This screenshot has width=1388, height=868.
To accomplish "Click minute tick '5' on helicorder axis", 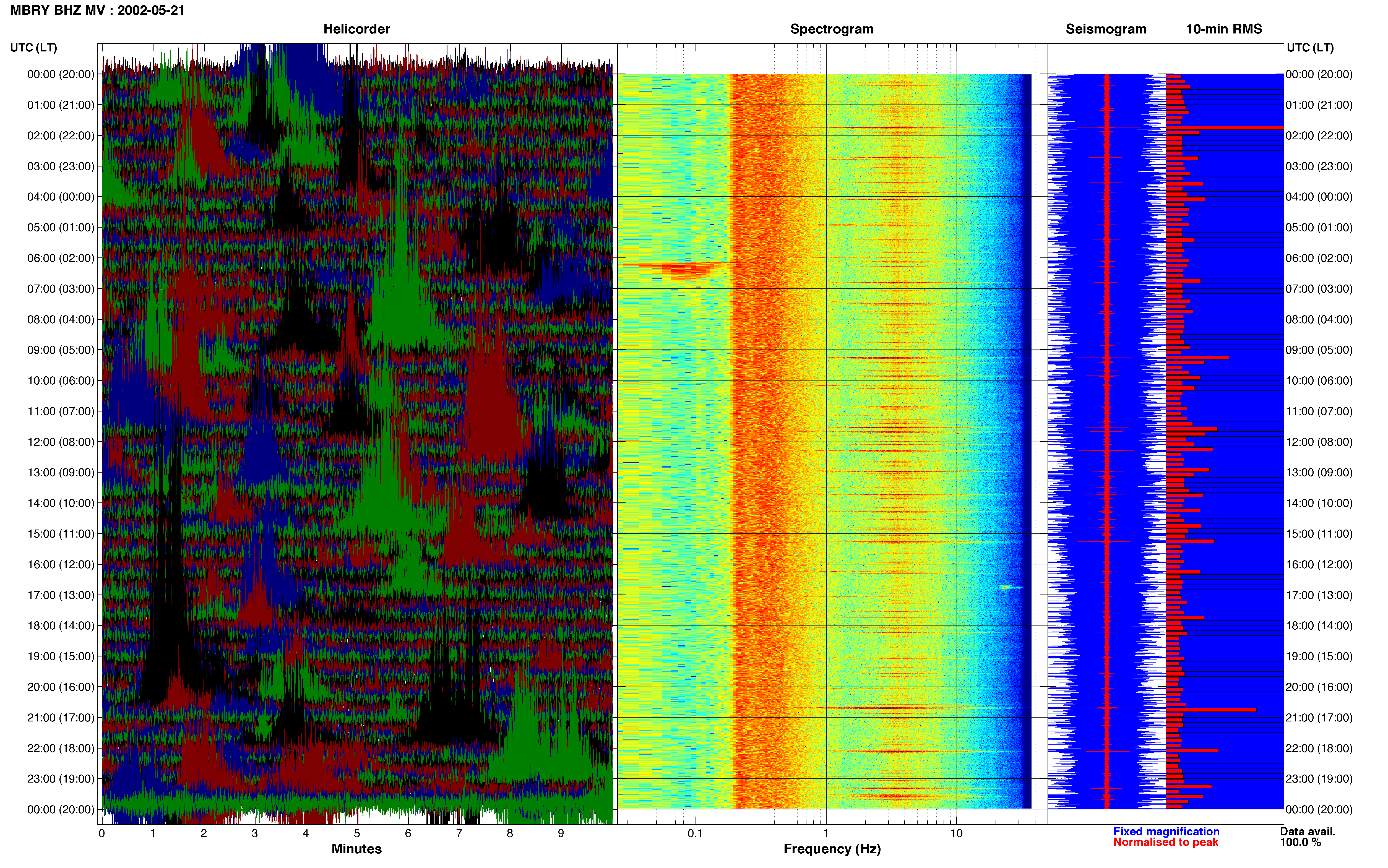I will coord(357,833).
